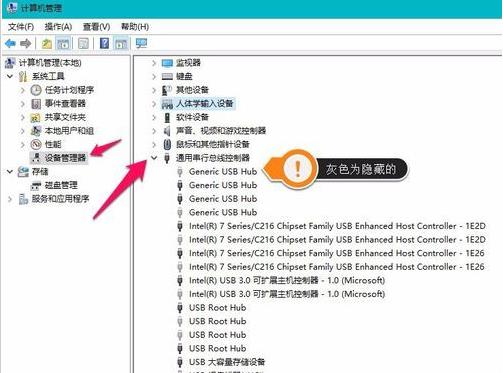This screenshot has height=373, width=503.
Task: Expand the 其他设备 category
Action: [154, 90]
